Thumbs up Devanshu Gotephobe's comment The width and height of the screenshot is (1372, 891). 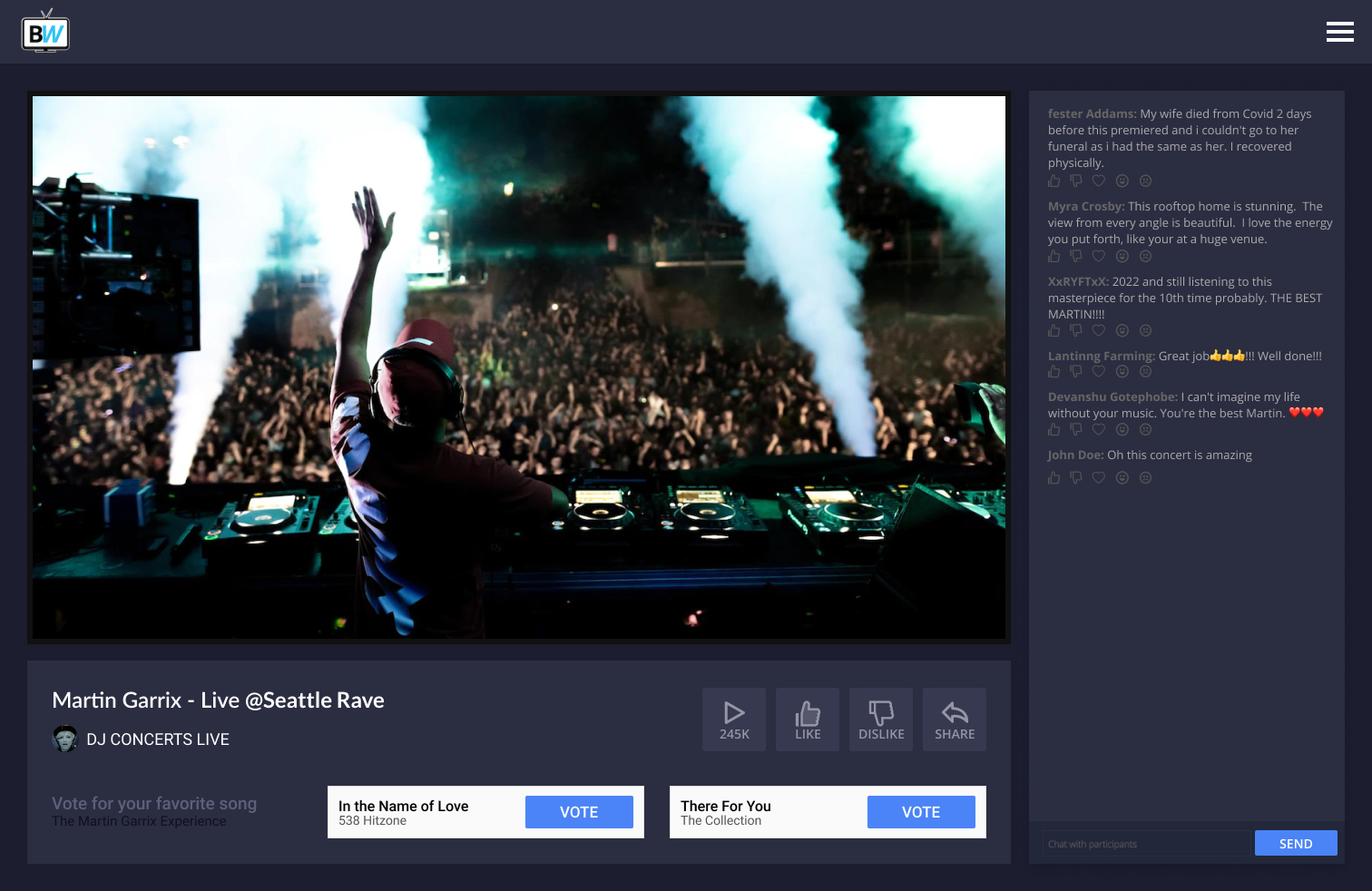(x=1053, y=429)
